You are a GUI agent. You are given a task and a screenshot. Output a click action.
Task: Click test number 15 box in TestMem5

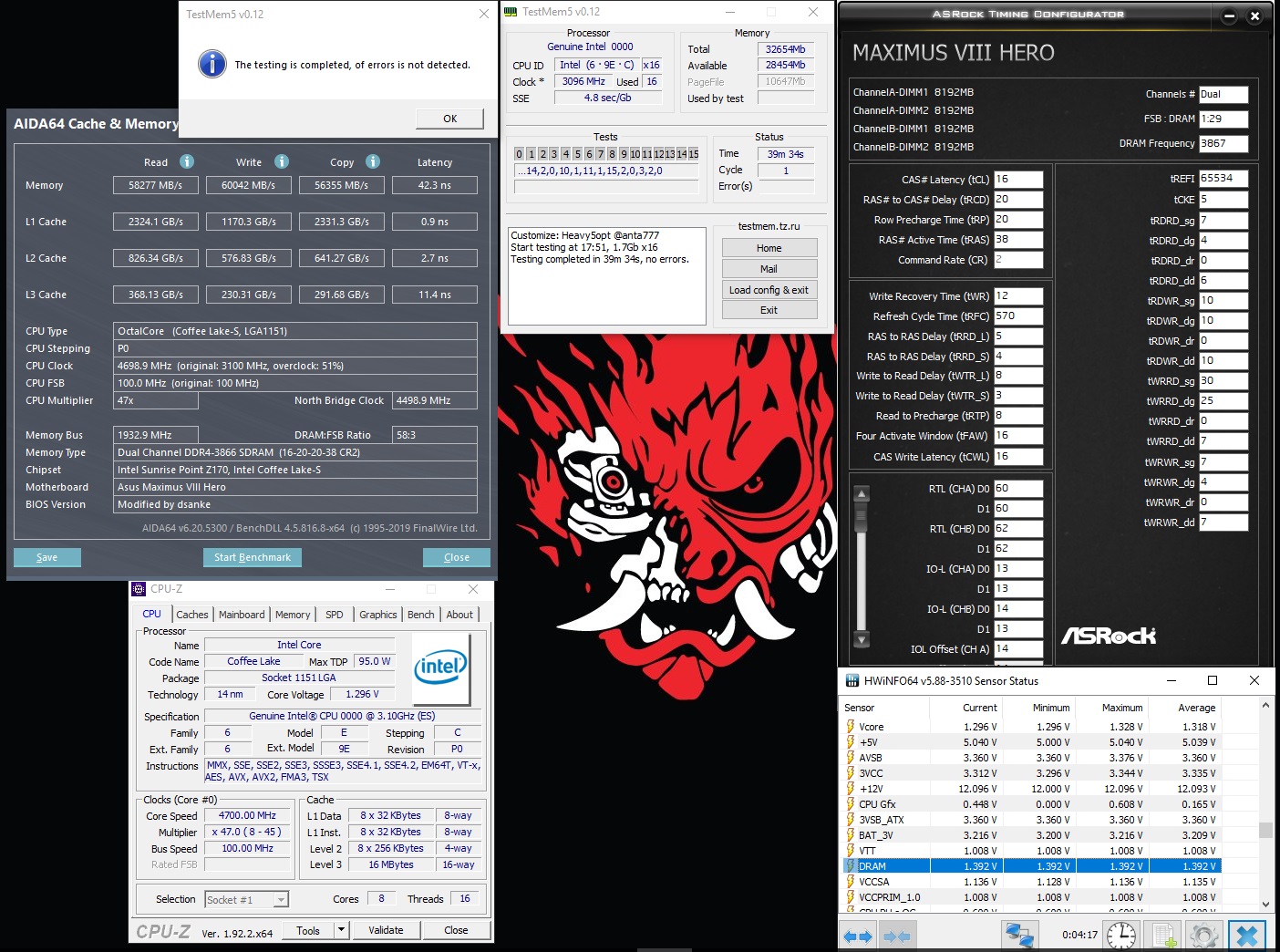pyautogui.click(x=693, y=154)
